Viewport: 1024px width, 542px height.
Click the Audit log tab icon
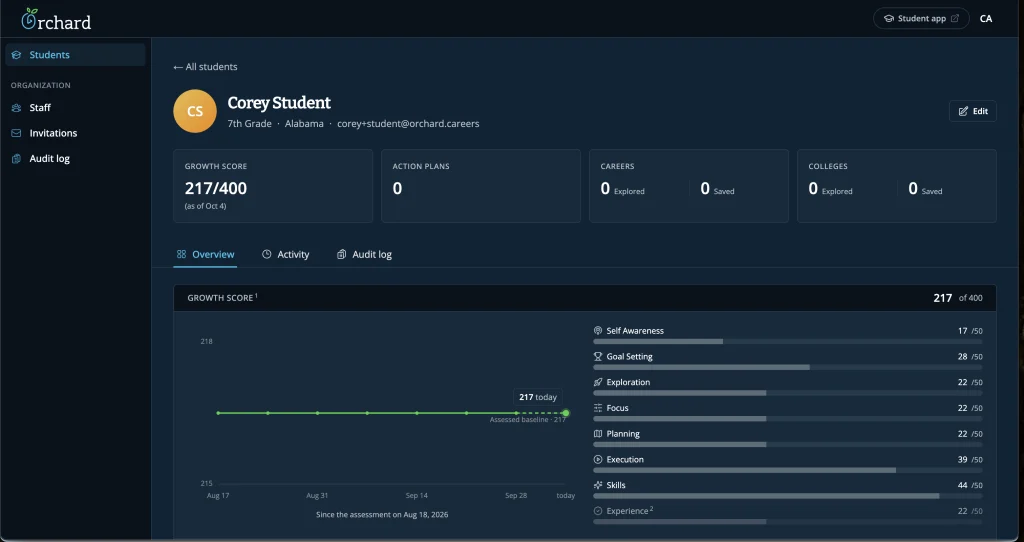(x=341, y=254)
